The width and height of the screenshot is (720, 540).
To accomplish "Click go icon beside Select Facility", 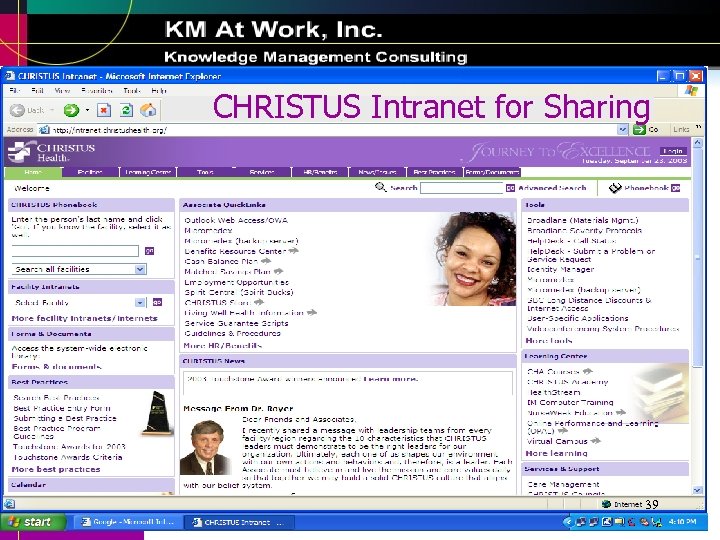I will [157, 302].
